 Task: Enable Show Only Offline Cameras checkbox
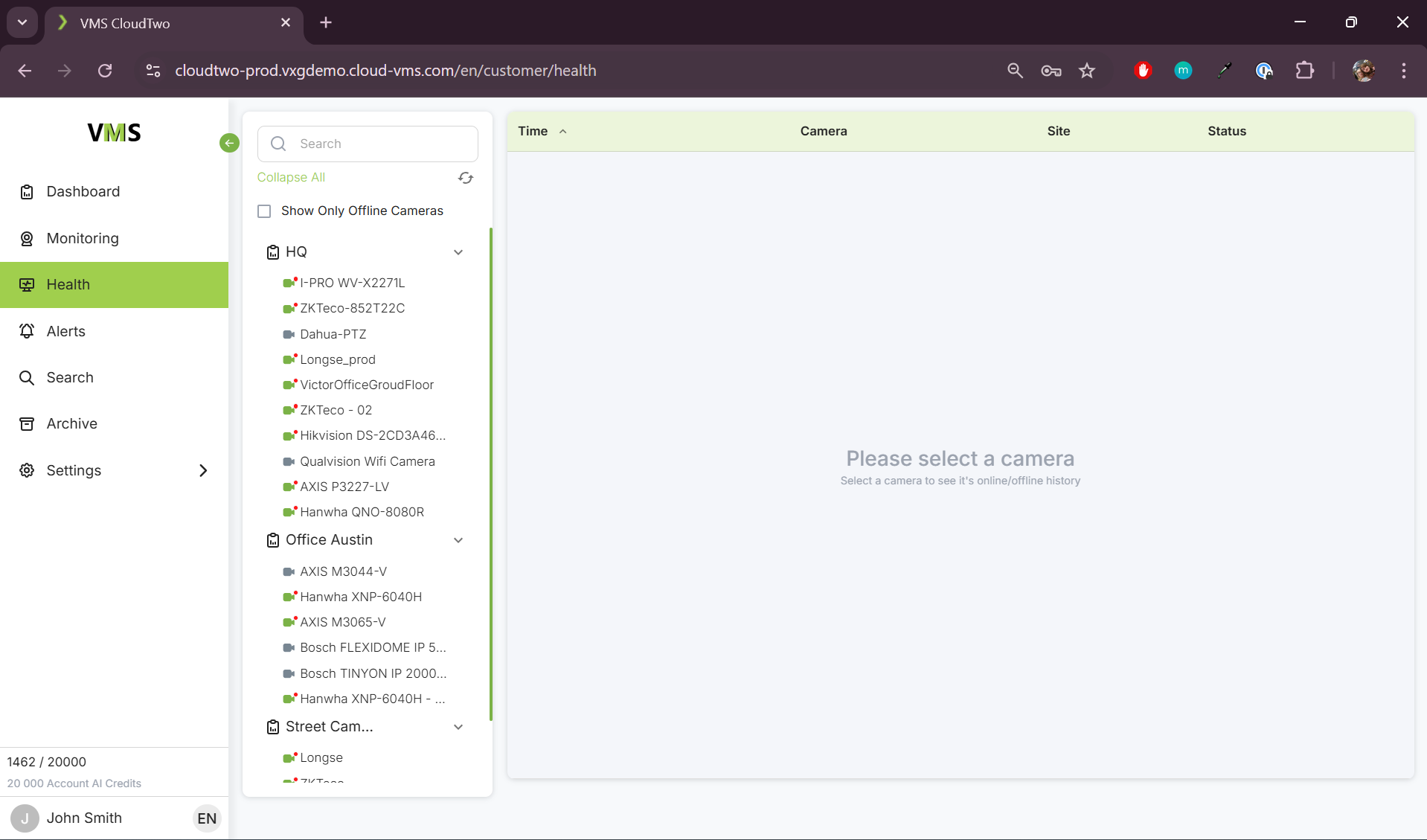click(x=264, y=211)
